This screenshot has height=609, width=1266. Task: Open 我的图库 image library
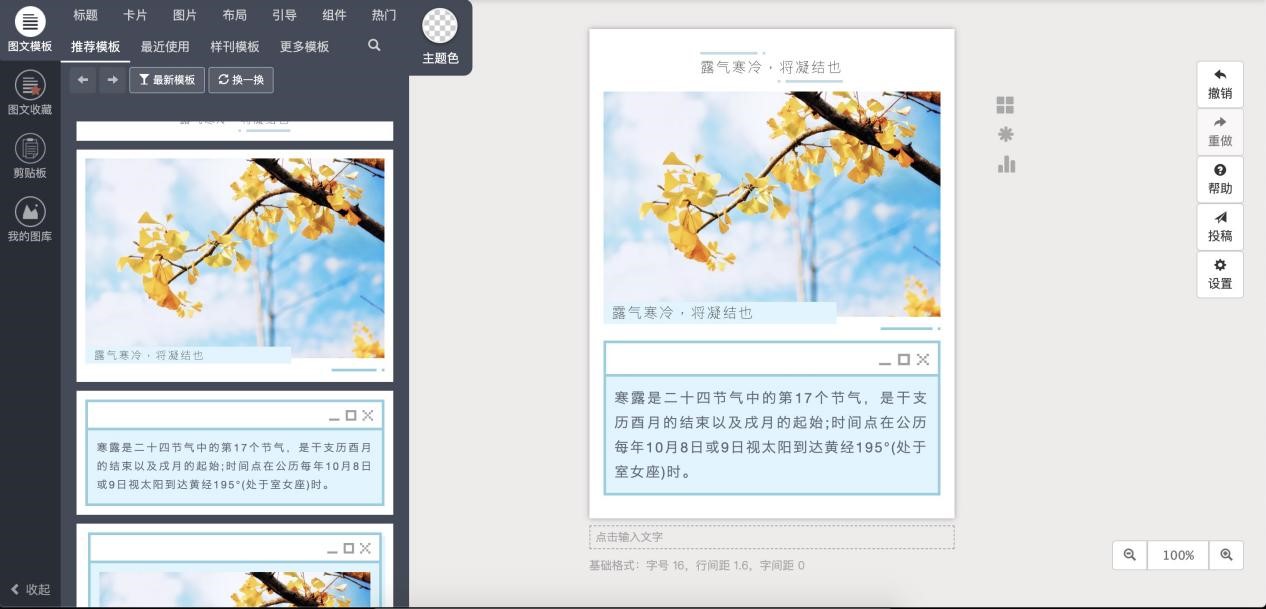click(x=30, y=219)
